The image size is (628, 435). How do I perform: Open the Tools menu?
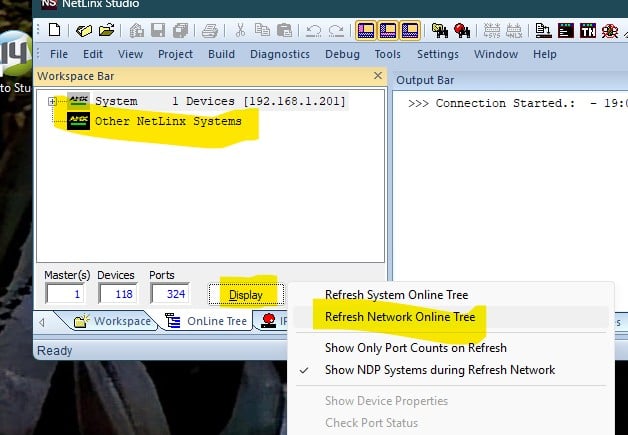pyautogui.click(x=387, y=54)
